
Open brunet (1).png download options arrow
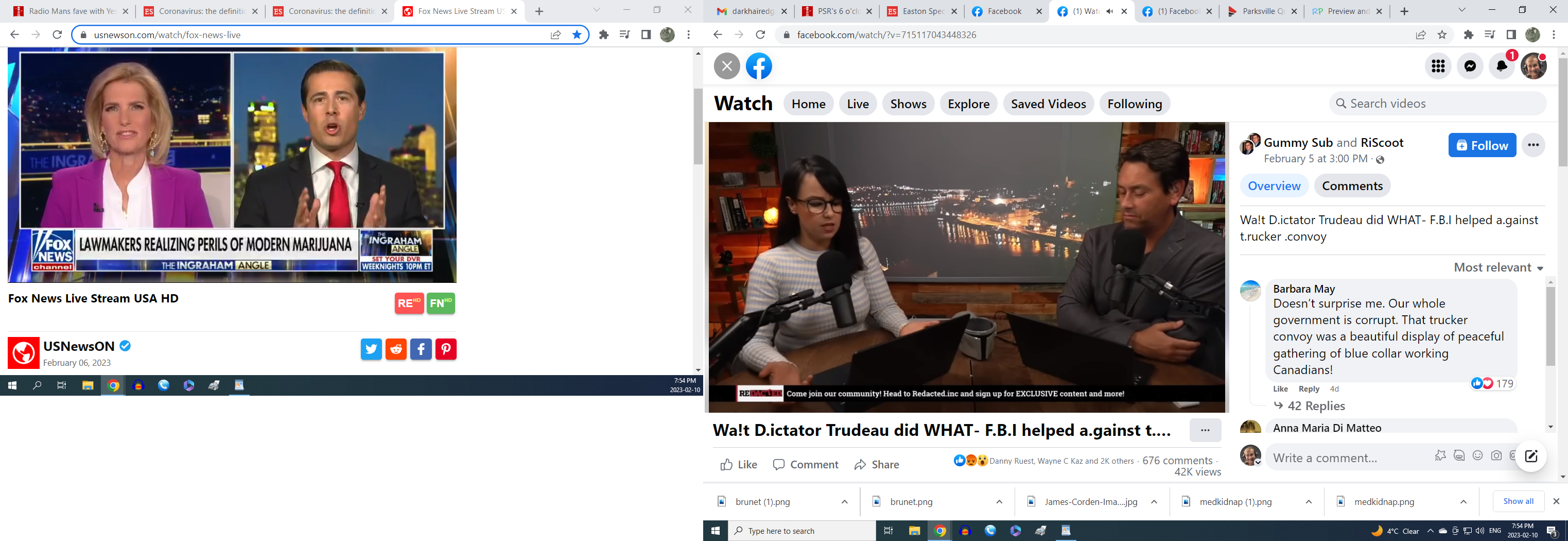click(x=844, y=502)
